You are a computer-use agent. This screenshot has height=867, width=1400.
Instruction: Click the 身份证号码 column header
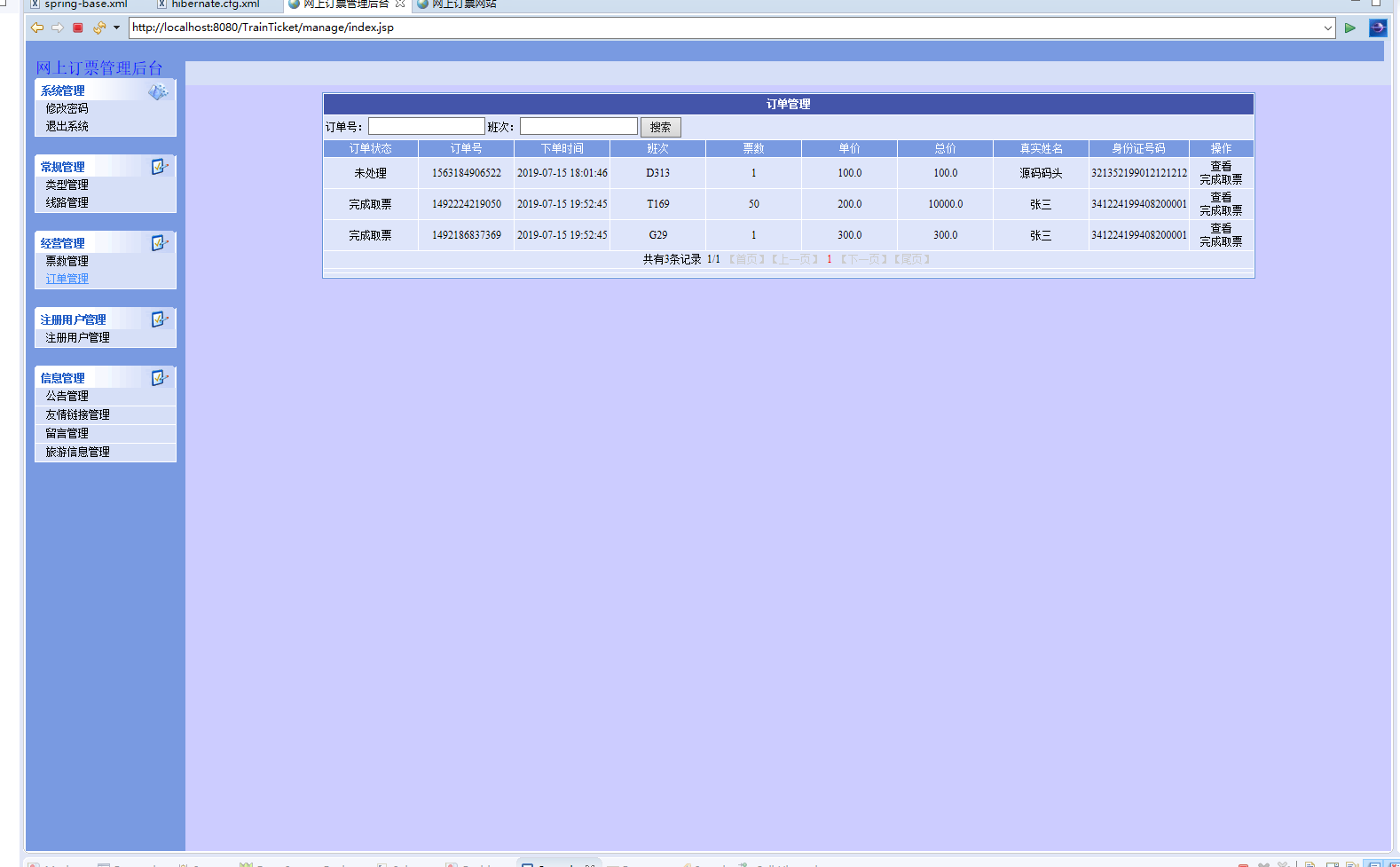tap(1139, 148)
